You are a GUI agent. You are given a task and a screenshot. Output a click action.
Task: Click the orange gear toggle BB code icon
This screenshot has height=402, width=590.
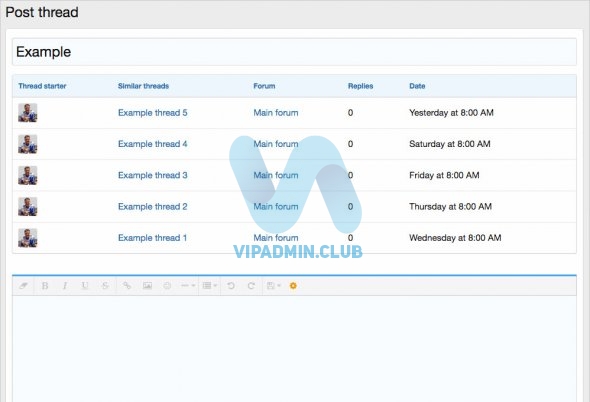point(293,286)
